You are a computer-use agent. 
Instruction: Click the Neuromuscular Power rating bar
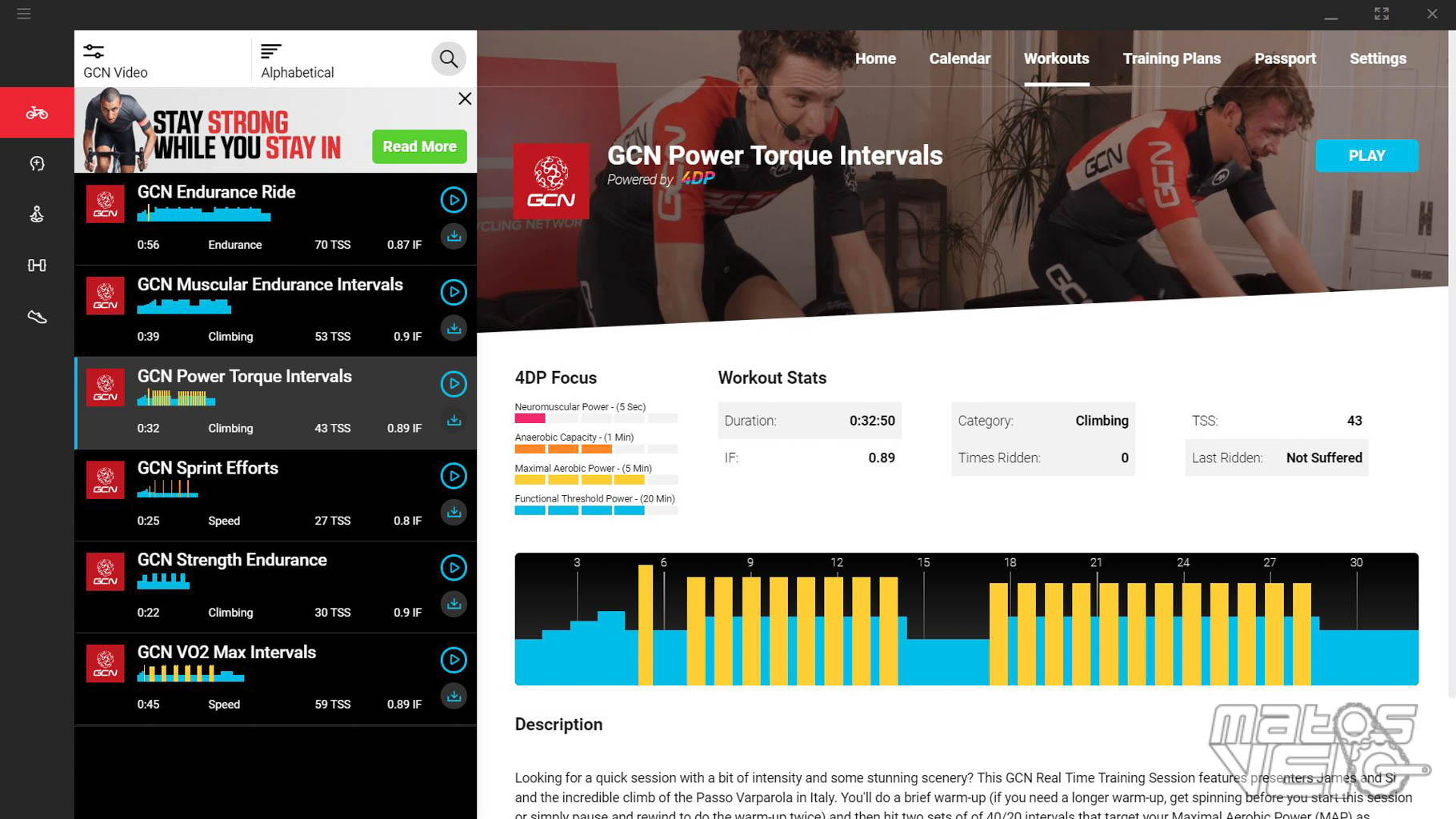pyautogui.click(x=596, y=418)
